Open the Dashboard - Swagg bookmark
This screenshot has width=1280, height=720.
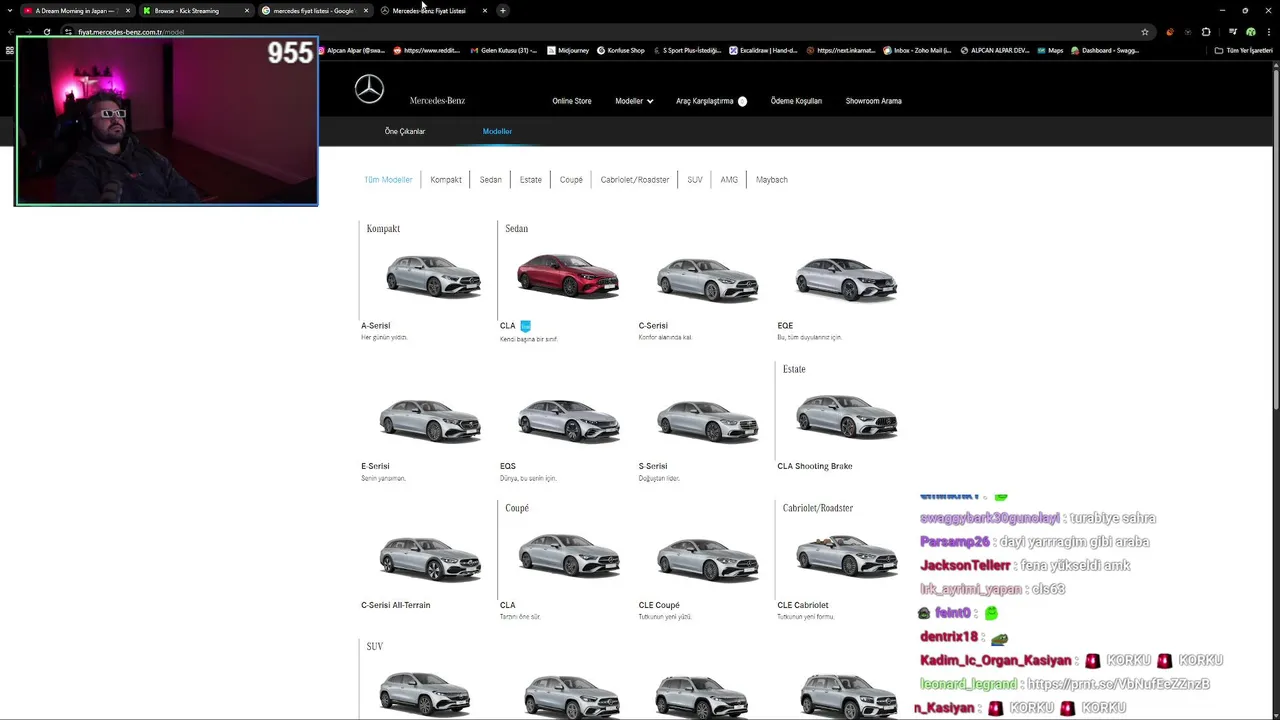tap(1105, 50)
